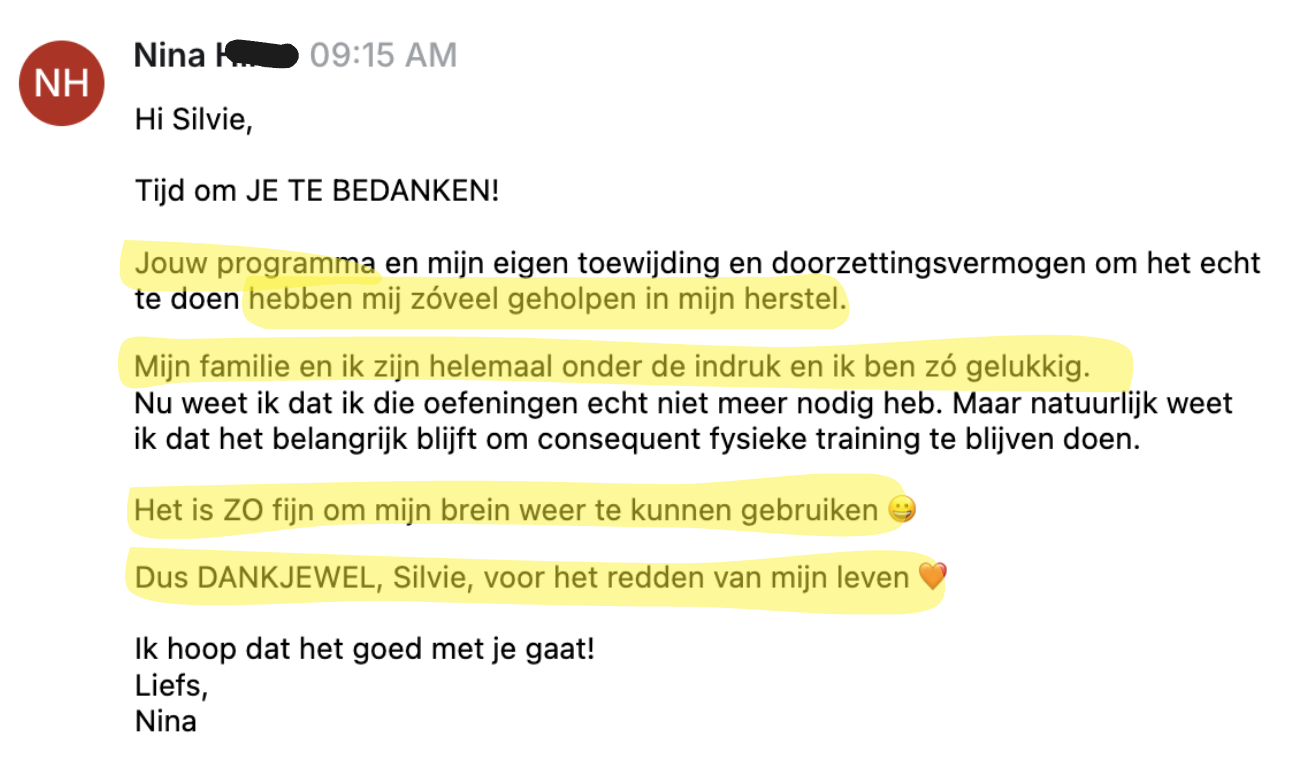Click highlighted sentence starting "Mijn familie en ik"
This screenshot has width=1316, height=766.
click(x=612, y=368)
